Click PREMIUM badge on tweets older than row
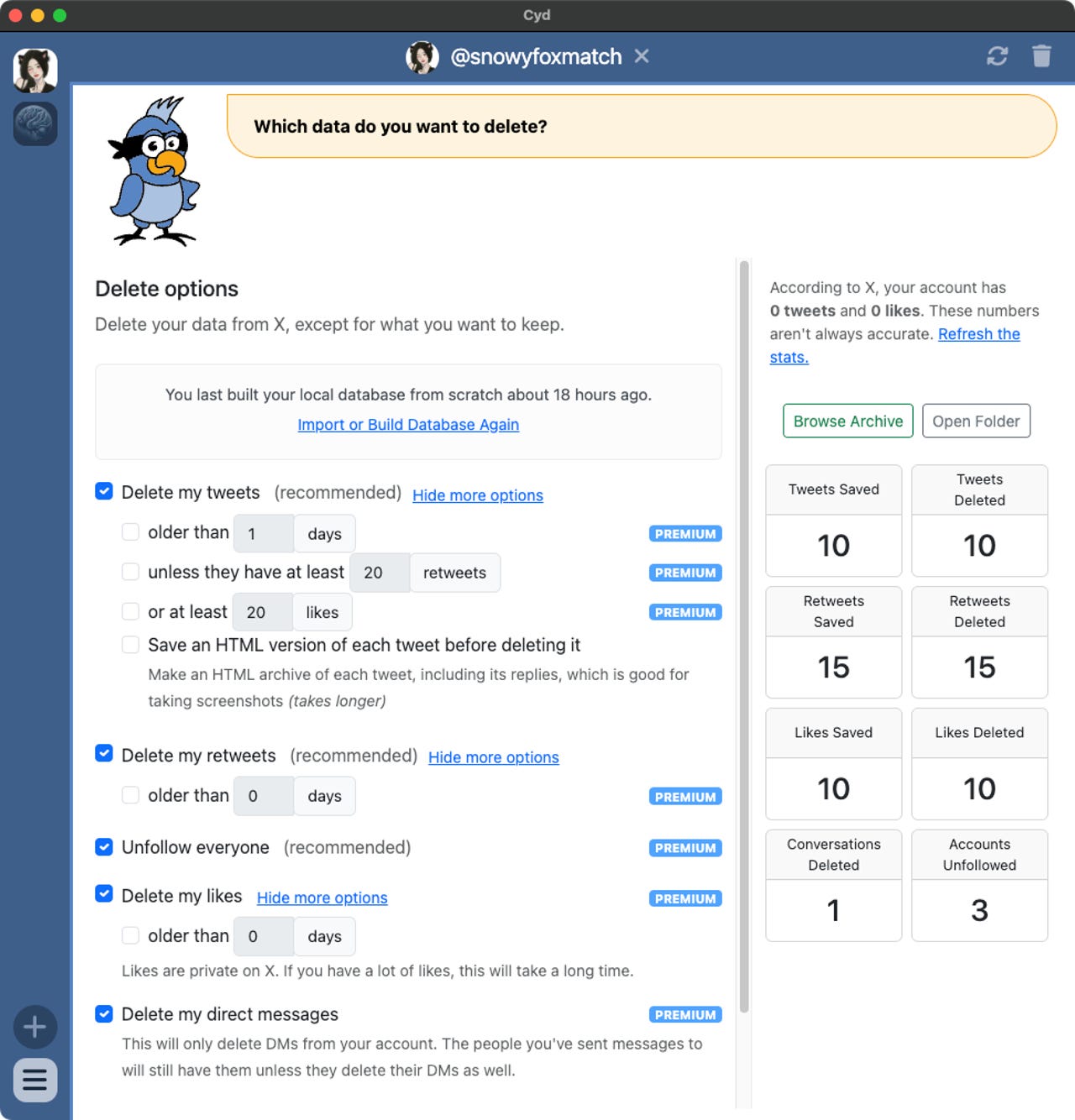The height and width of the screenshot is (1120, 1075). point(685,534)
